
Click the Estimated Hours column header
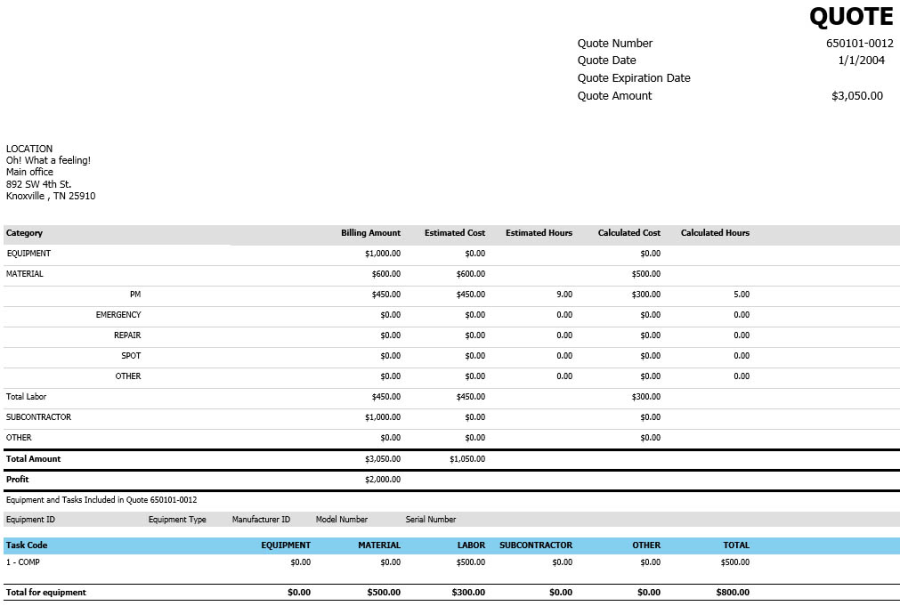(x=539, y=233)
